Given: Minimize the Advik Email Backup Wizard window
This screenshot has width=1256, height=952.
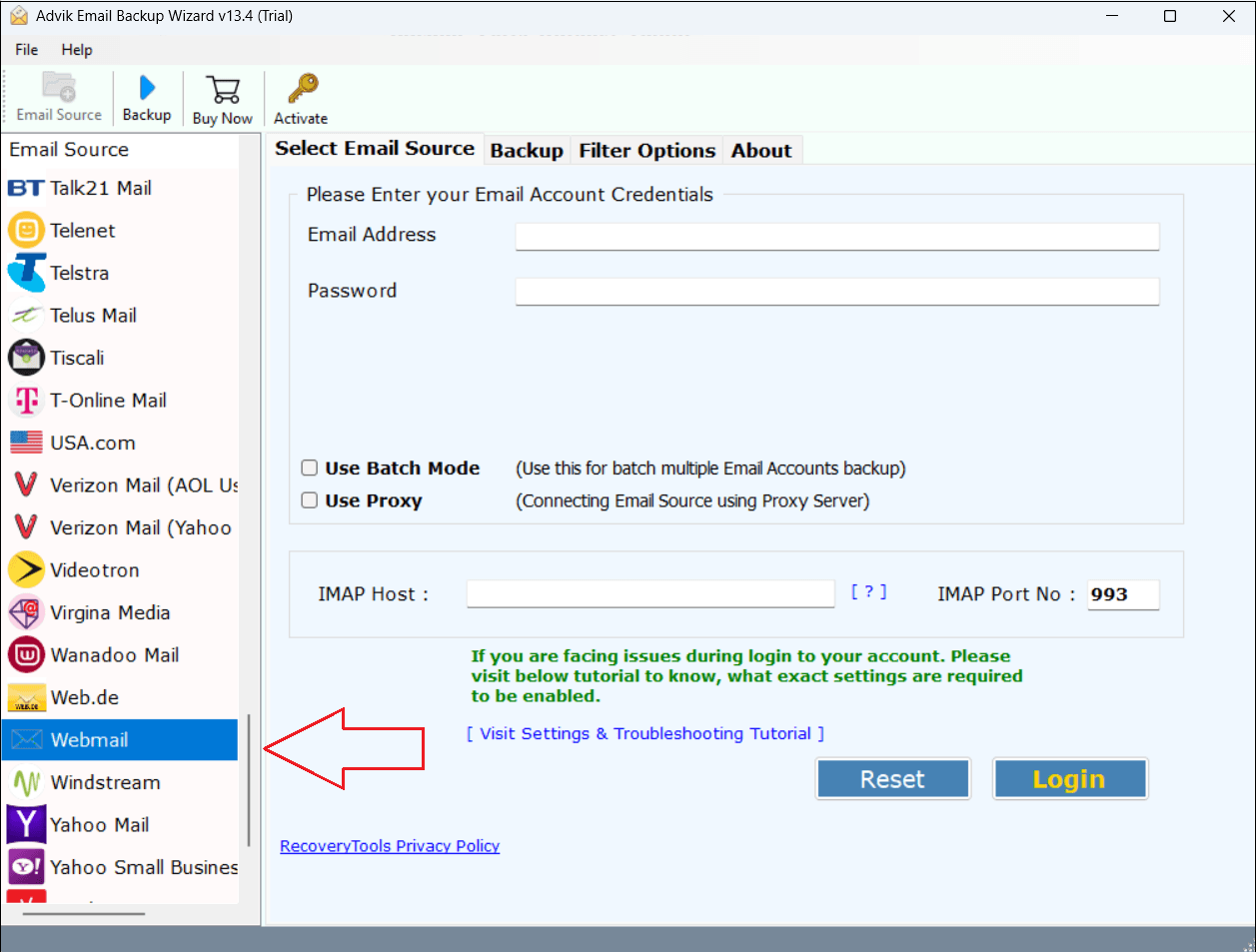Looking at the screenshot, I should (1112, 16).
